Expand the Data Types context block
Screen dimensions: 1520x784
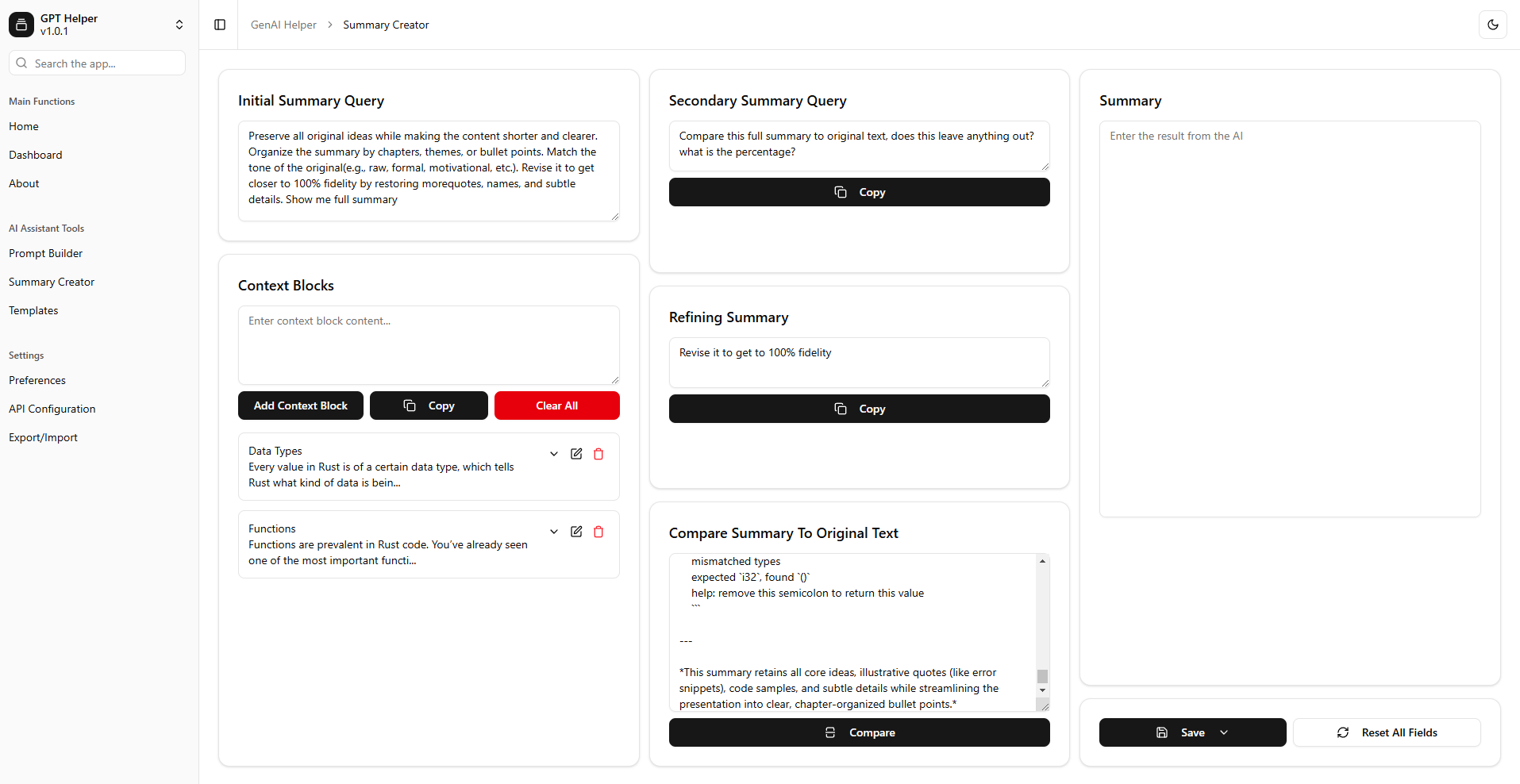point(554,454)
